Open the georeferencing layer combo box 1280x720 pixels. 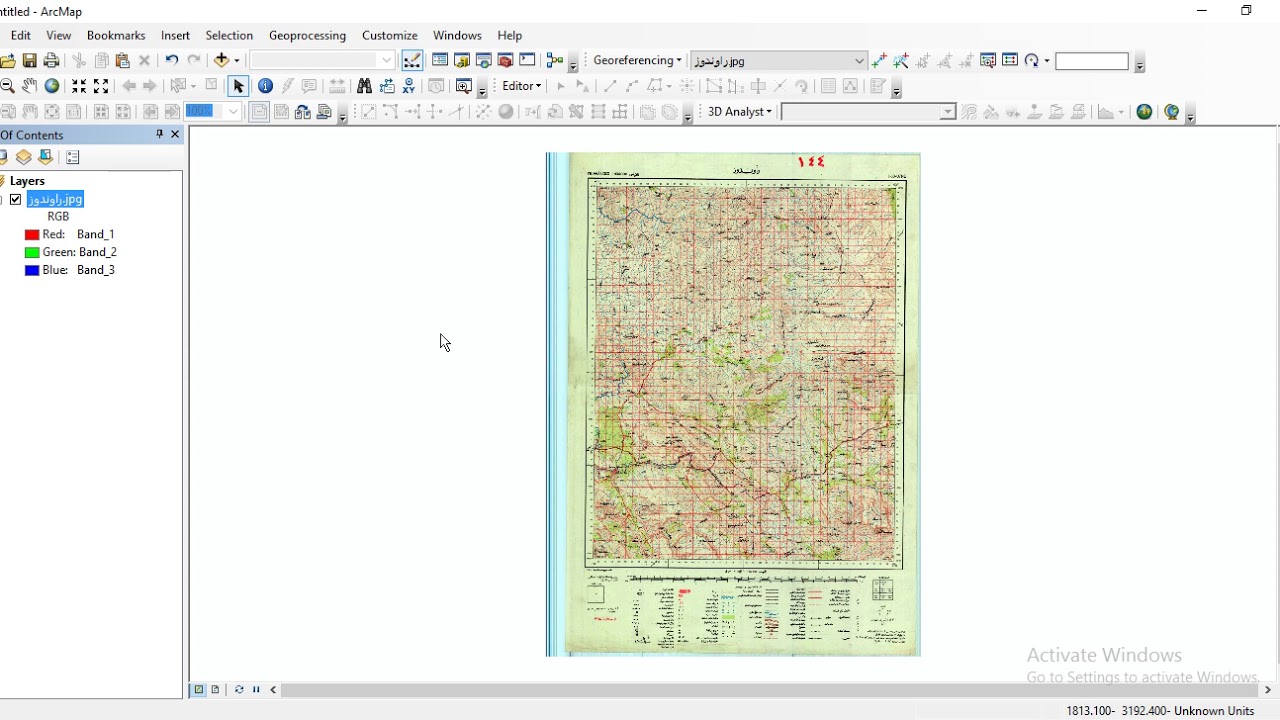(x=778, y=61)
